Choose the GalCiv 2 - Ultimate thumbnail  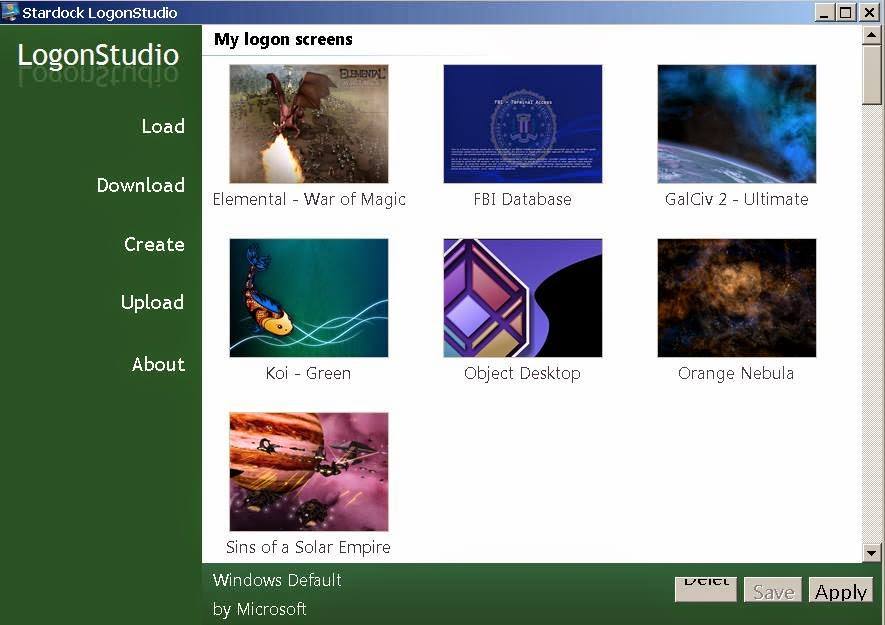pyautogui.click(x=737, y=124)
